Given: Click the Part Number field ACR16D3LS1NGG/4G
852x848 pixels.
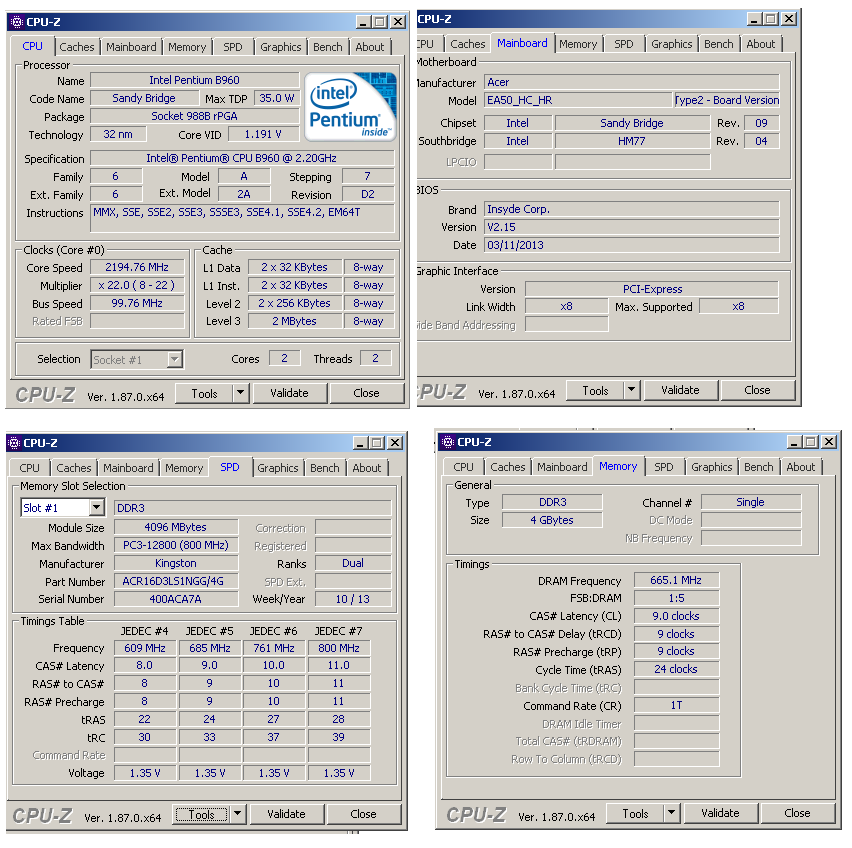Looking at the screenshot, I should coord(176,581).
